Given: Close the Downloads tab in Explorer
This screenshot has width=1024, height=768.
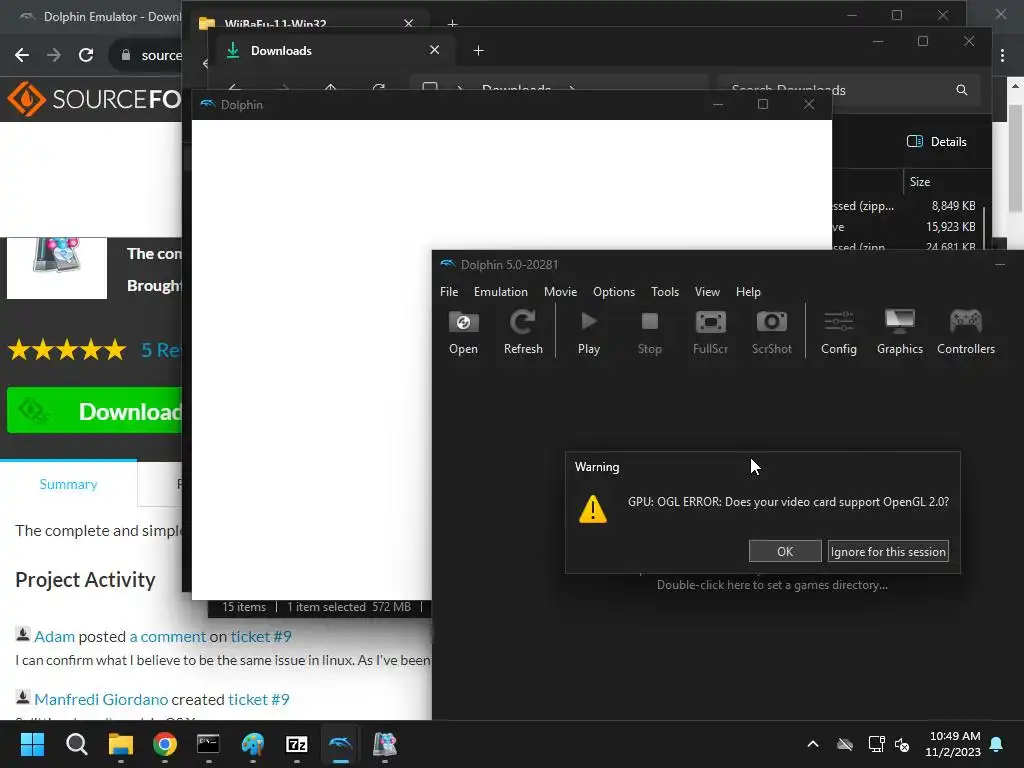Looking at the screenshot, I should pos(434,50).
